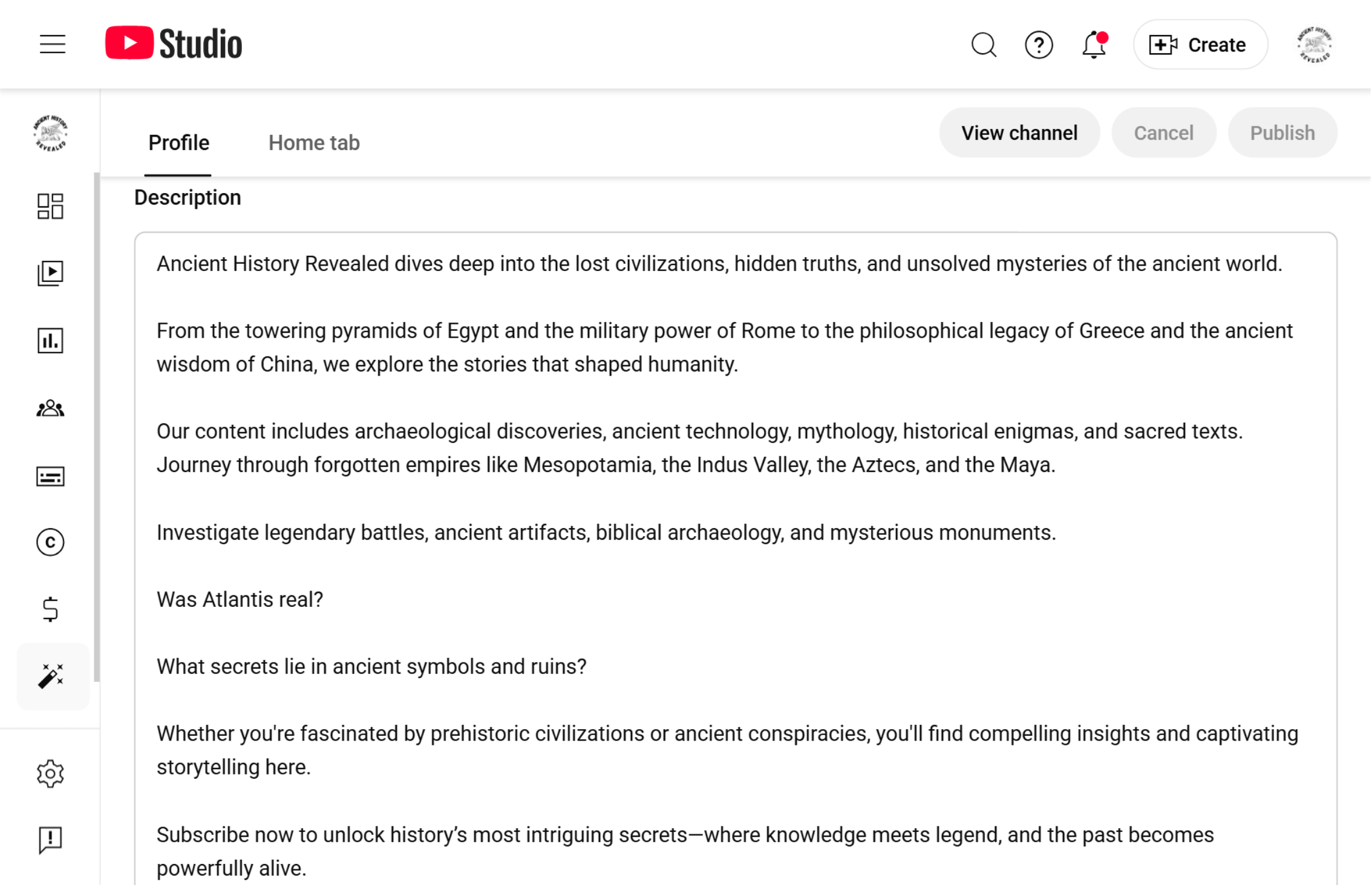
Task: Open the Copyright sidebar icon
Action: (50, 542)
